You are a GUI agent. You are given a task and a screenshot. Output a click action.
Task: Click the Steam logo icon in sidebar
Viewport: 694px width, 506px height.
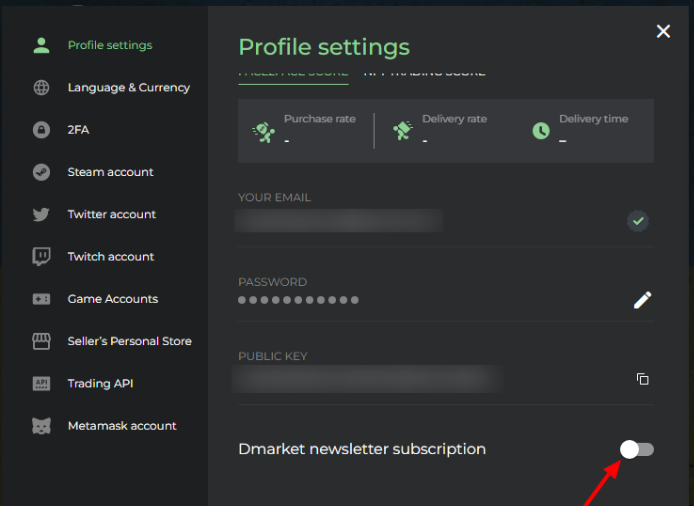pos(41,172)
